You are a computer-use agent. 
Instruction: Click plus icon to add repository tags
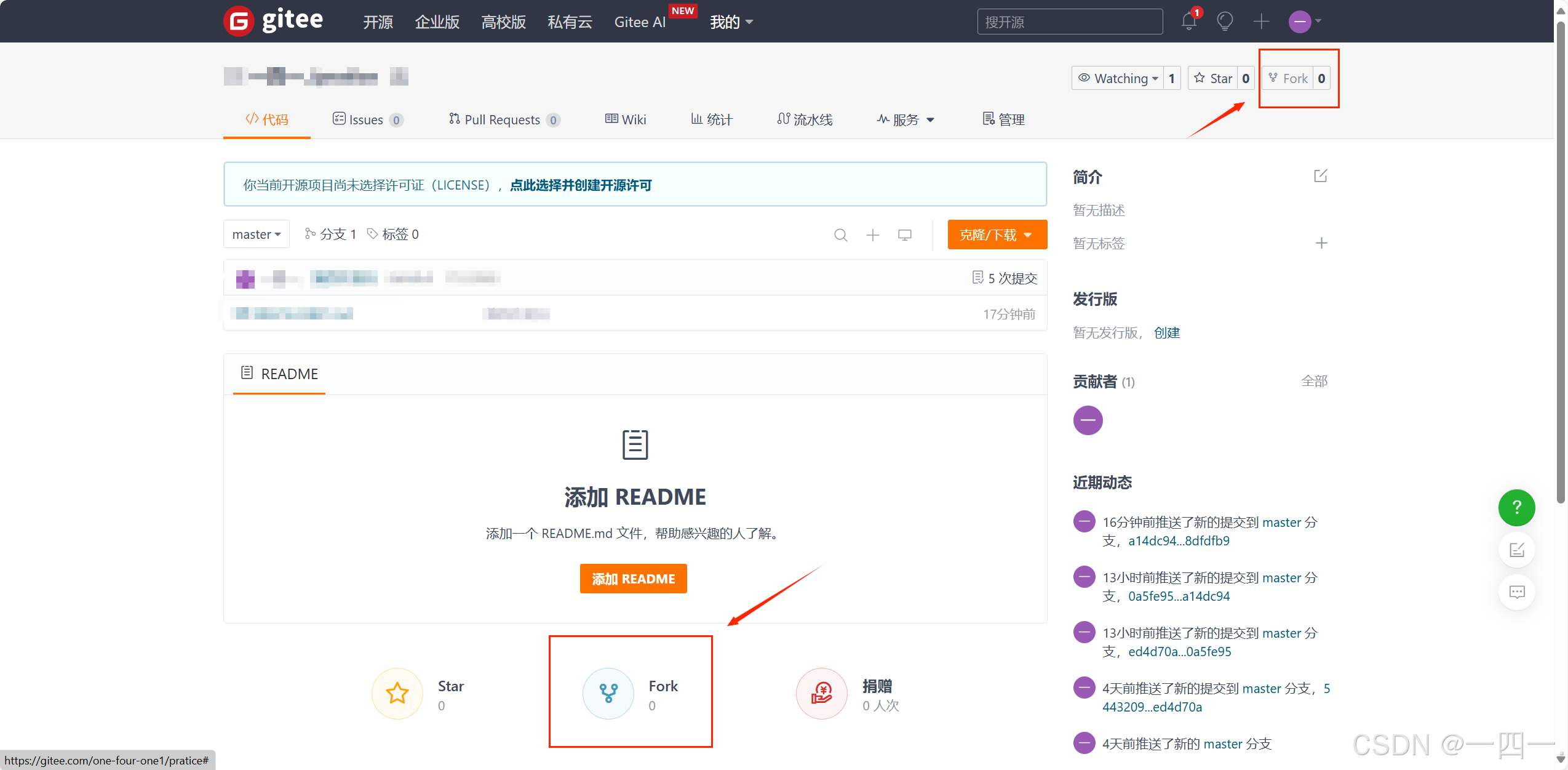[x=1321, y=243]
